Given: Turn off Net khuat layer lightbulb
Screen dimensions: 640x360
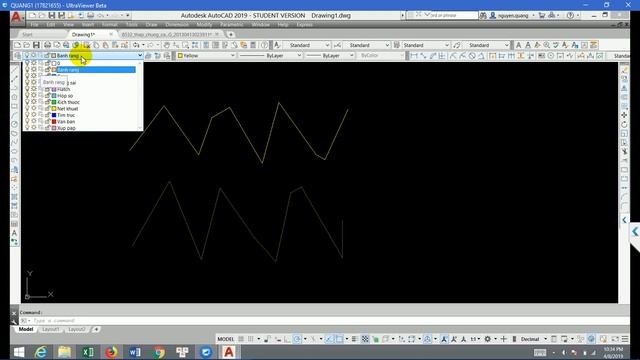Looking at the screenshot, I should (x=27, y=109).
